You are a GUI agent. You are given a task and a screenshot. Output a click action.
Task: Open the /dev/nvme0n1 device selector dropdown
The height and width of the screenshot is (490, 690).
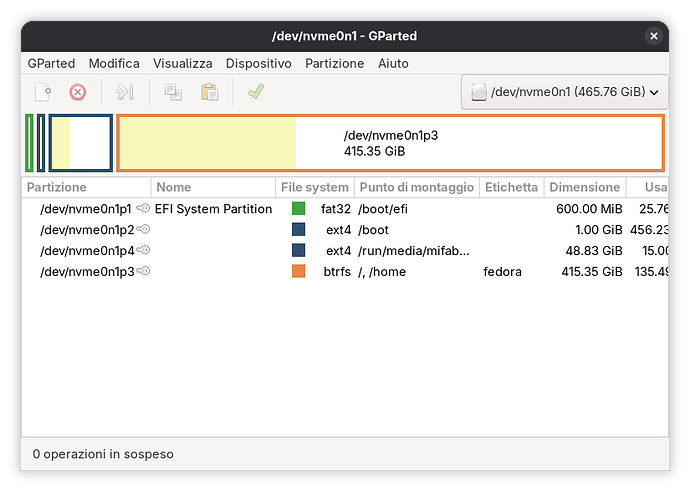pyautogui.click(x=565, y=92)
